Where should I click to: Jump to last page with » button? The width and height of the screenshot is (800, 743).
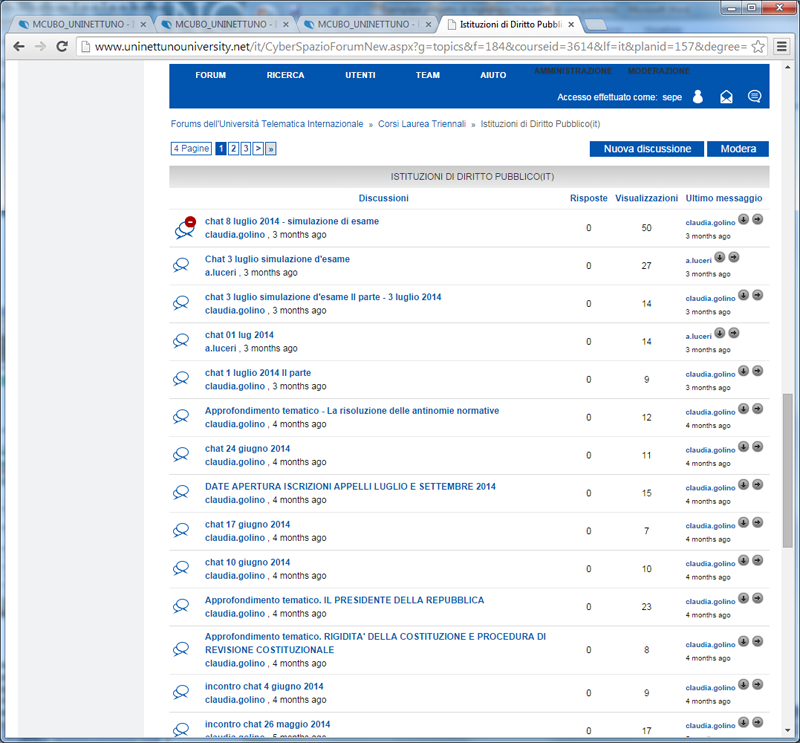pos(270,149)
